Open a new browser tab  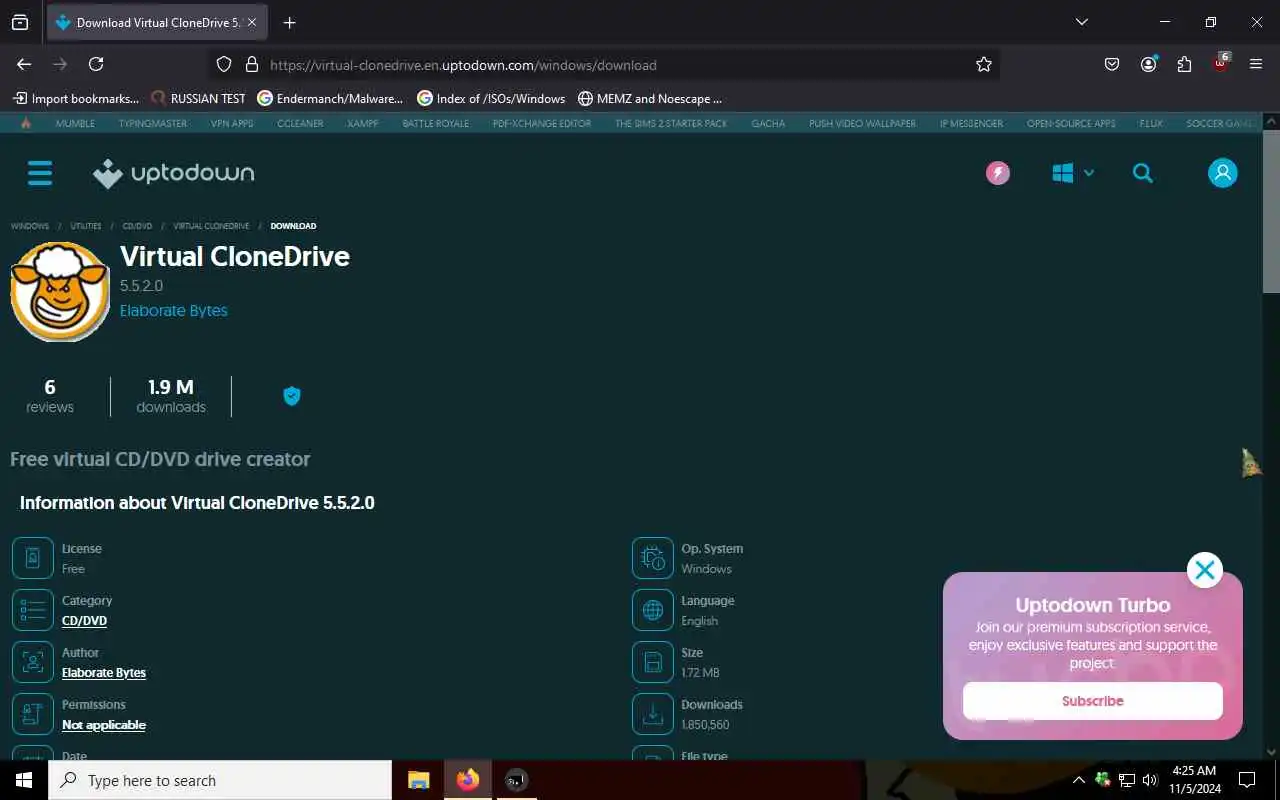click(290, 22)
